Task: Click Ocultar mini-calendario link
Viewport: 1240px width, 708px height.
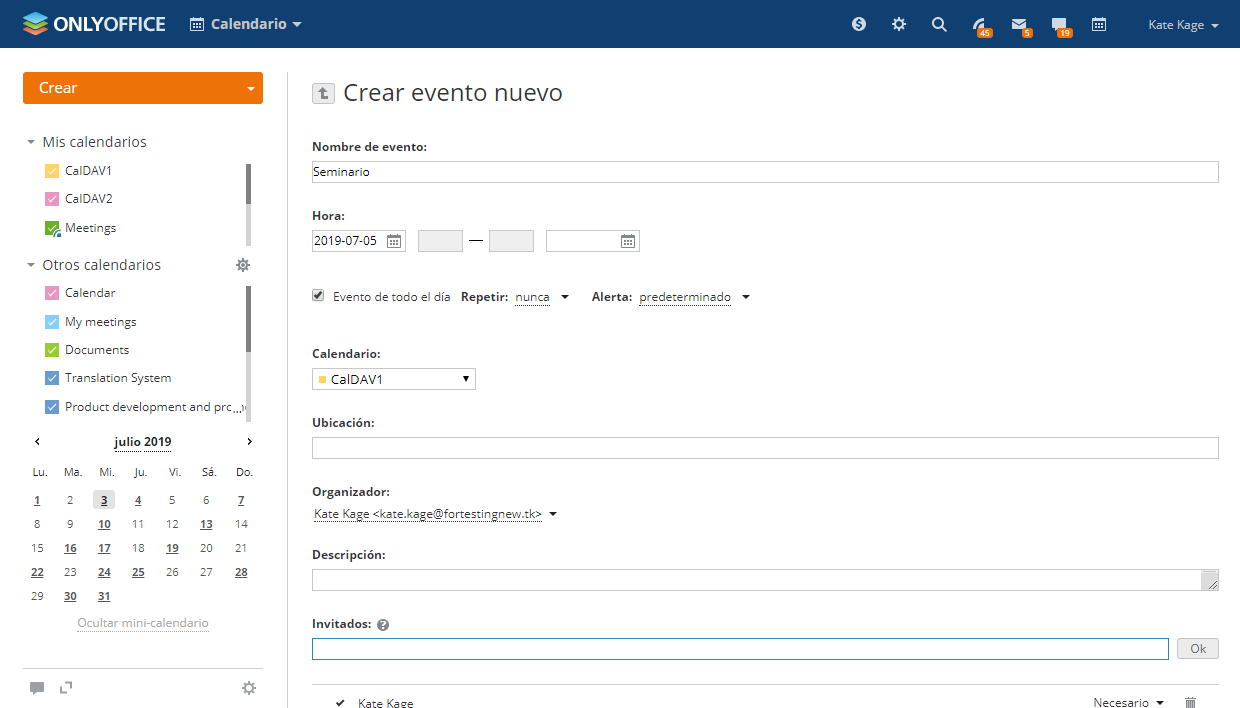Action: (143, 623)
